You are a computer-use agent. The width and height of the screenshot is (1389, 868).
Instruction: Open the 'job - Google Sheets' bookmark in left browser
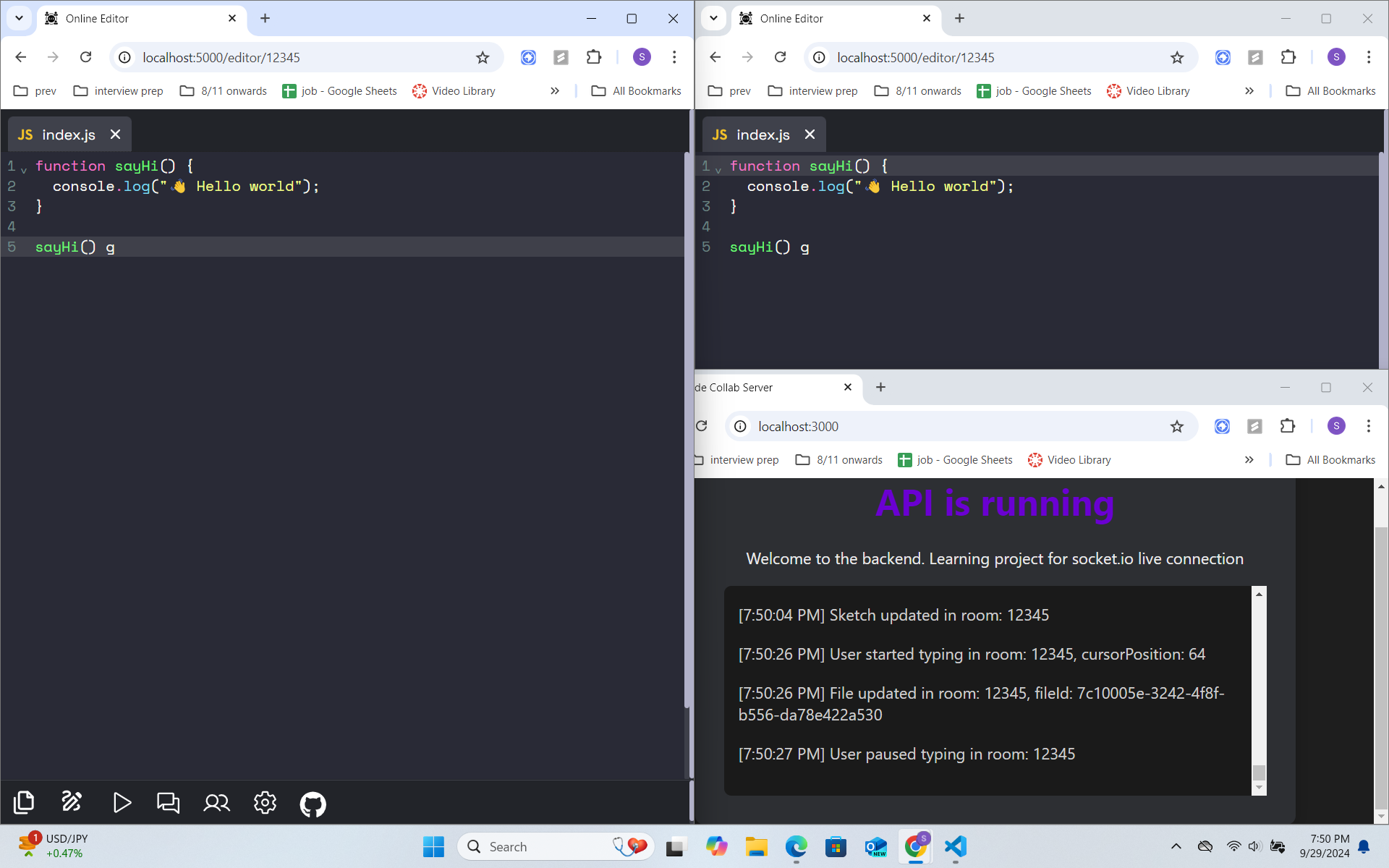[x=339, y=91]
